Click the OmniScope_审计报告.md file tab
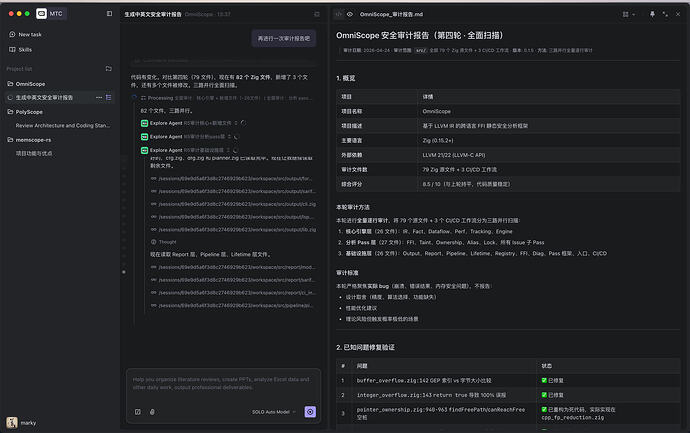 pos(391,15)
